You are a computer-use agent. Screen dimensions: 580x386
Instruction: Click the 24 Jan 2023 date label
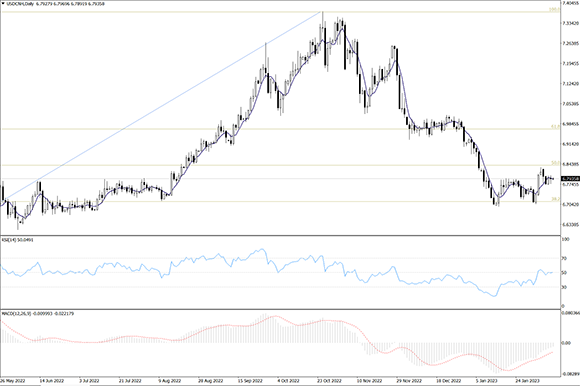[x=527, y=380]
